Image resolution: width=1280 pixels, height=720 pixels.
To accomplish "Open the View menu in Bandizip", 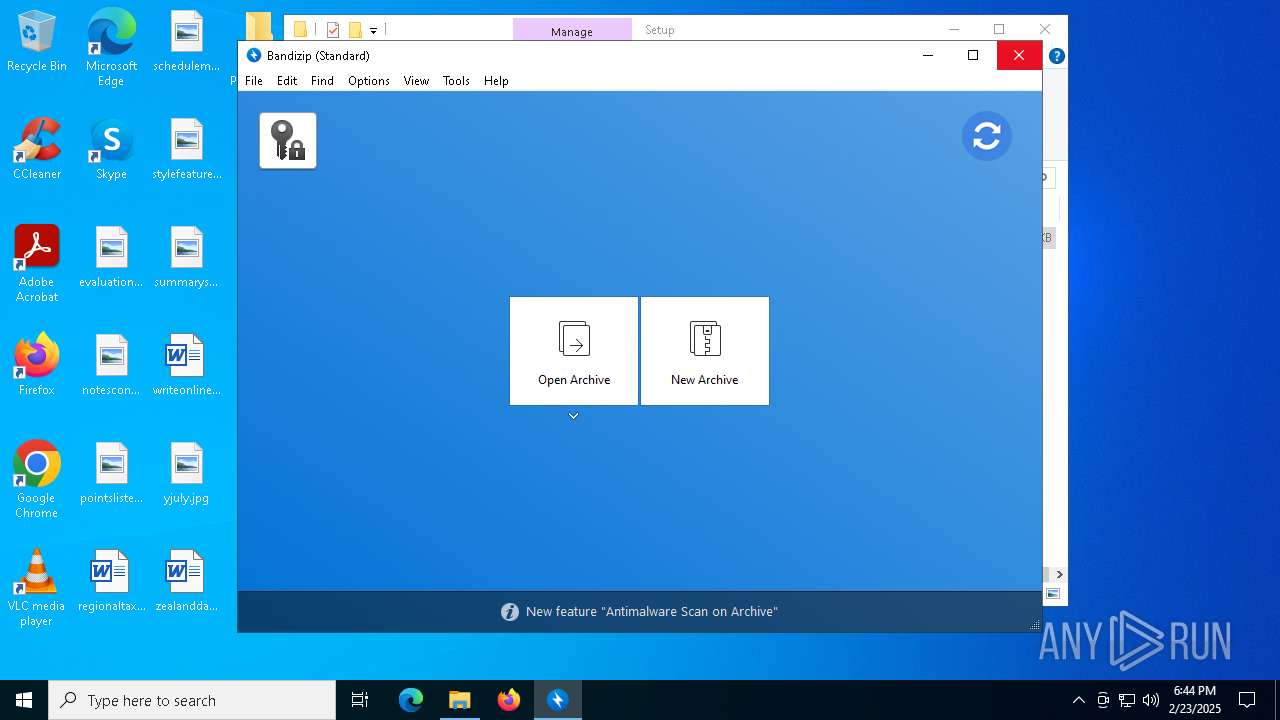I will (x=416, y=81).
